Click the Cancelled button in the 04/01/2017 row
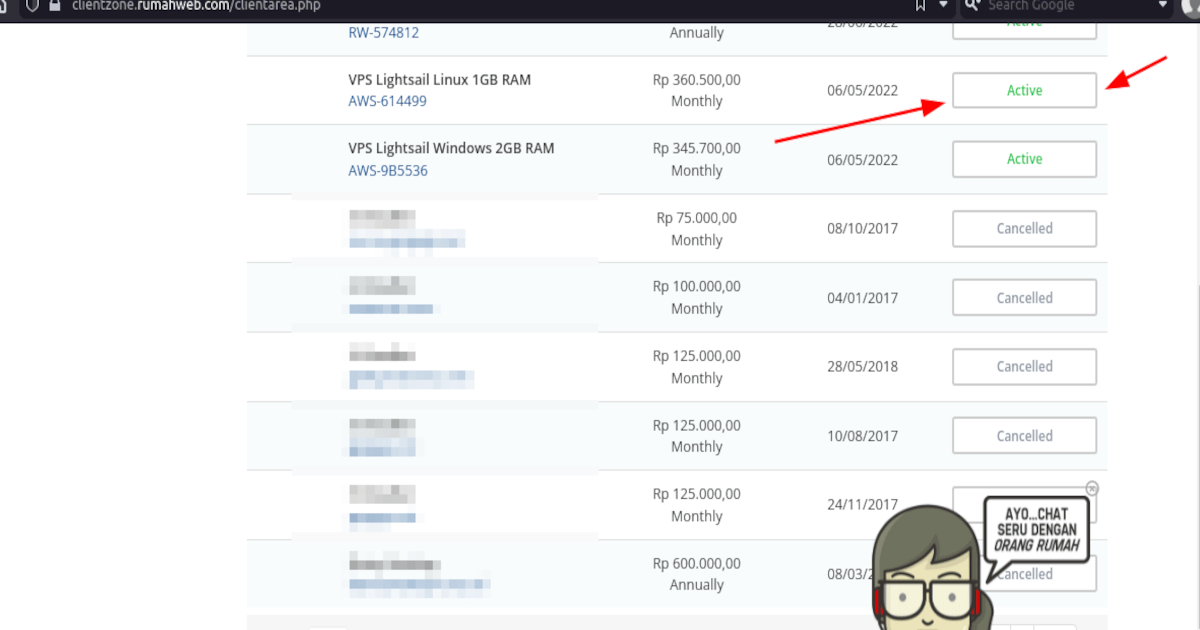The height and width of the screenshot is (630, 1200). [1024, 297]
